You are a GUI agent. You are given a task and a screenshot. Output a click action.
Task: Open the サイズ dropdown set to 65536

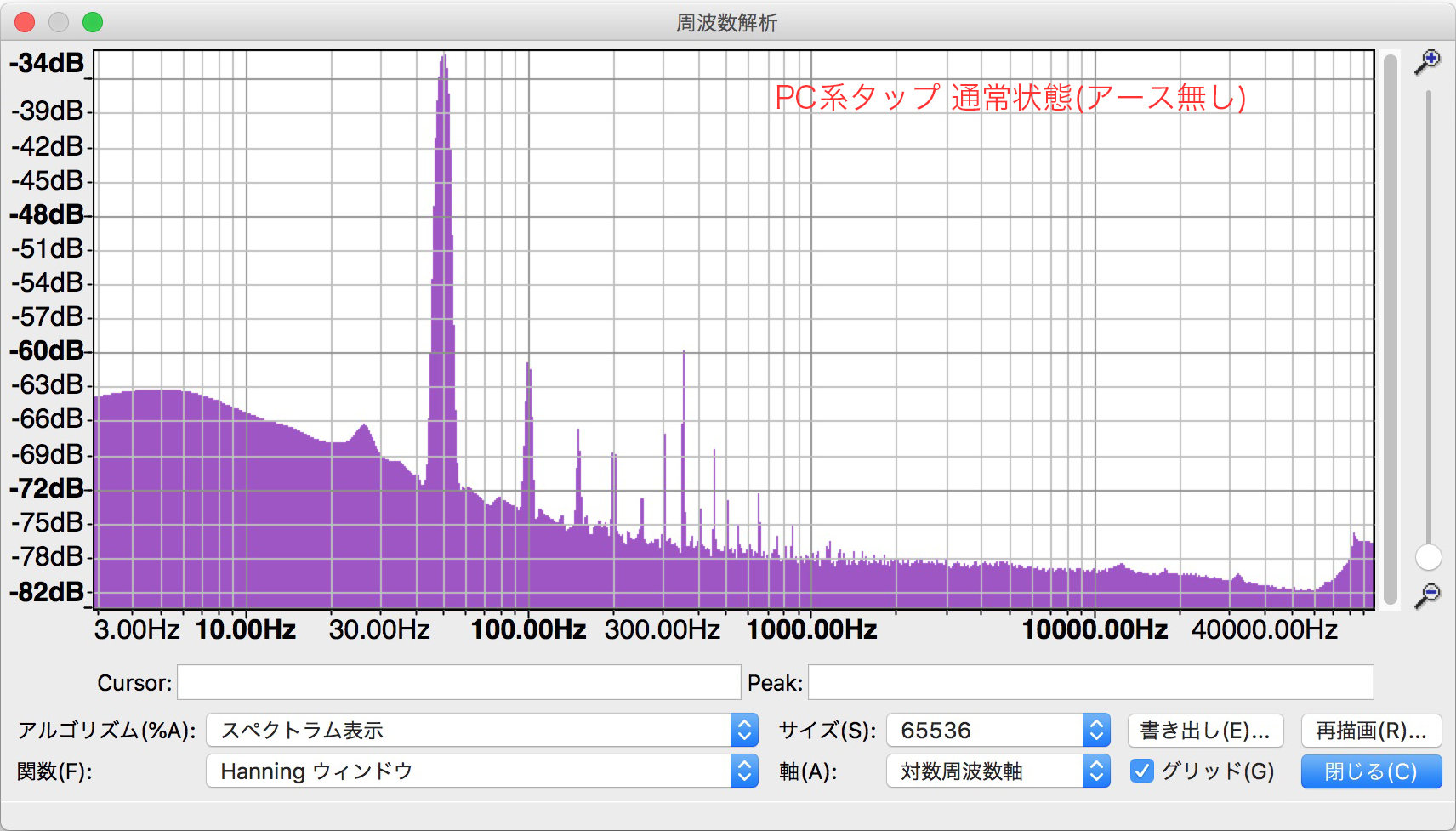click(998, 731)
